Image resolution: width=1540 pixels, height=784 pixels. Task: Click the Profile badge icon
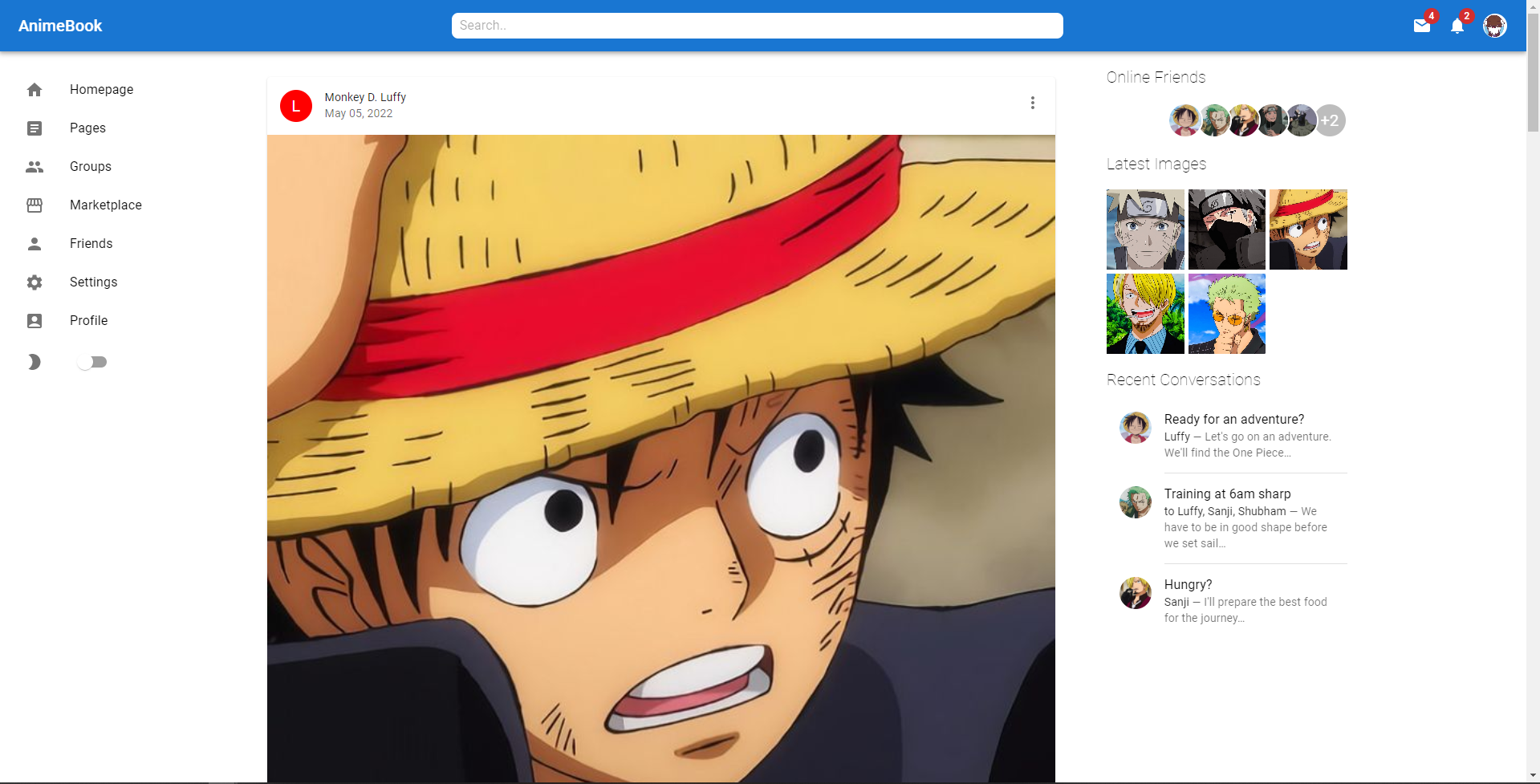click(35, 321)
